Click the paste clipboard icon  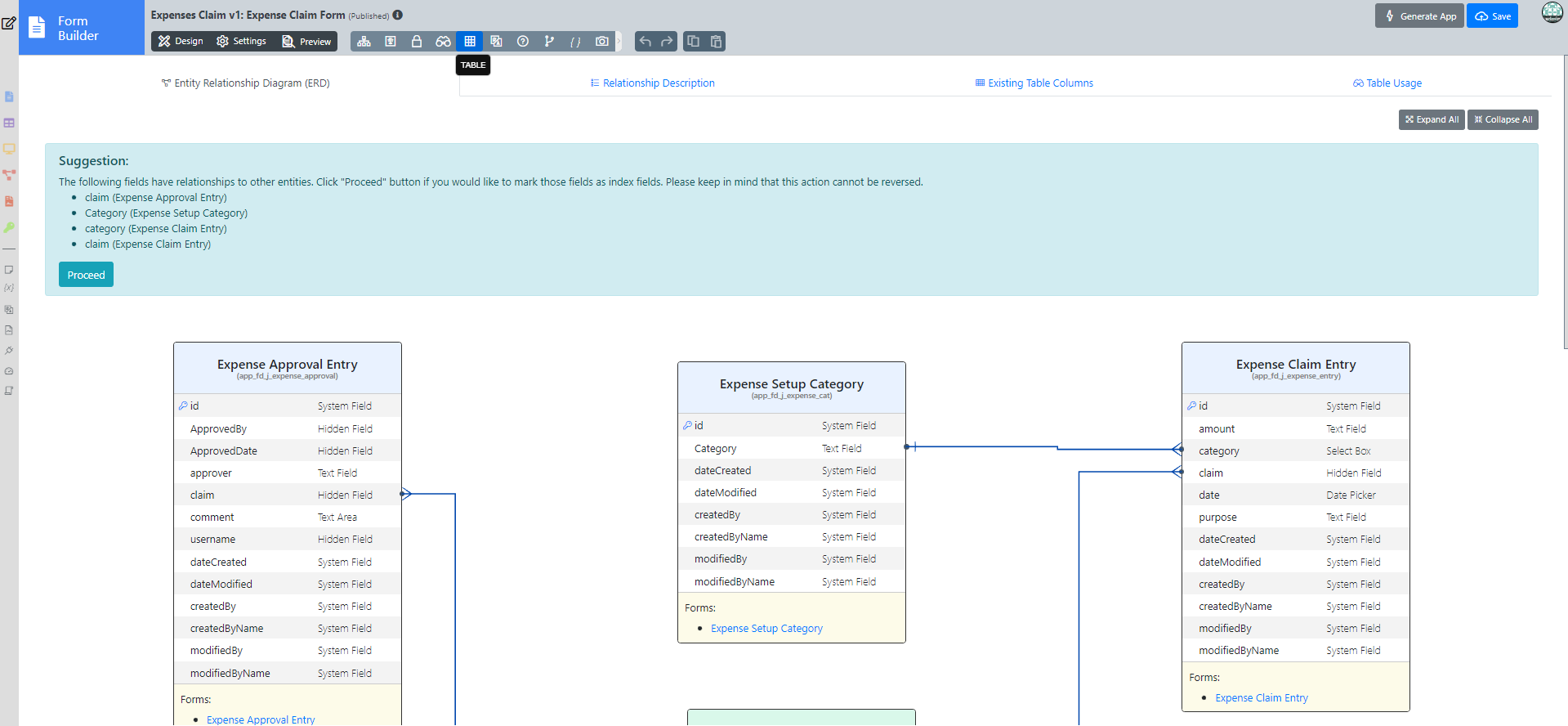[716, 42]
